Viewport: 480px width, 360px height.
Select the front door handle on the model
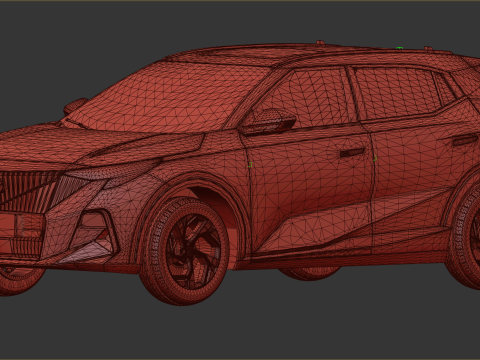coord(352,153)
